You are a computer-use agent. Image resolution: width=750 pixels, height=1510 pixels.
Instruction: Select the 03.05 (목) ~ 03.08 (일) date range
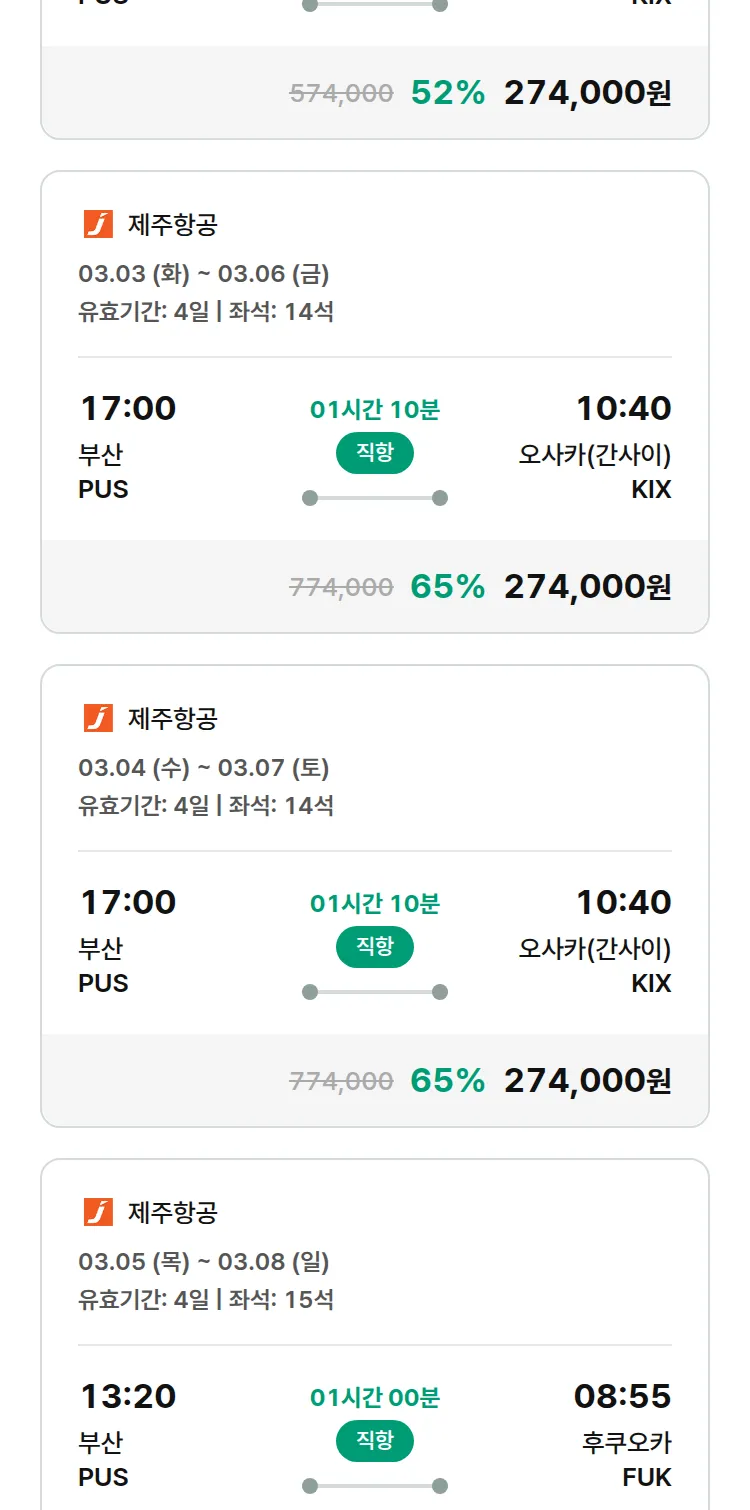204,1262
